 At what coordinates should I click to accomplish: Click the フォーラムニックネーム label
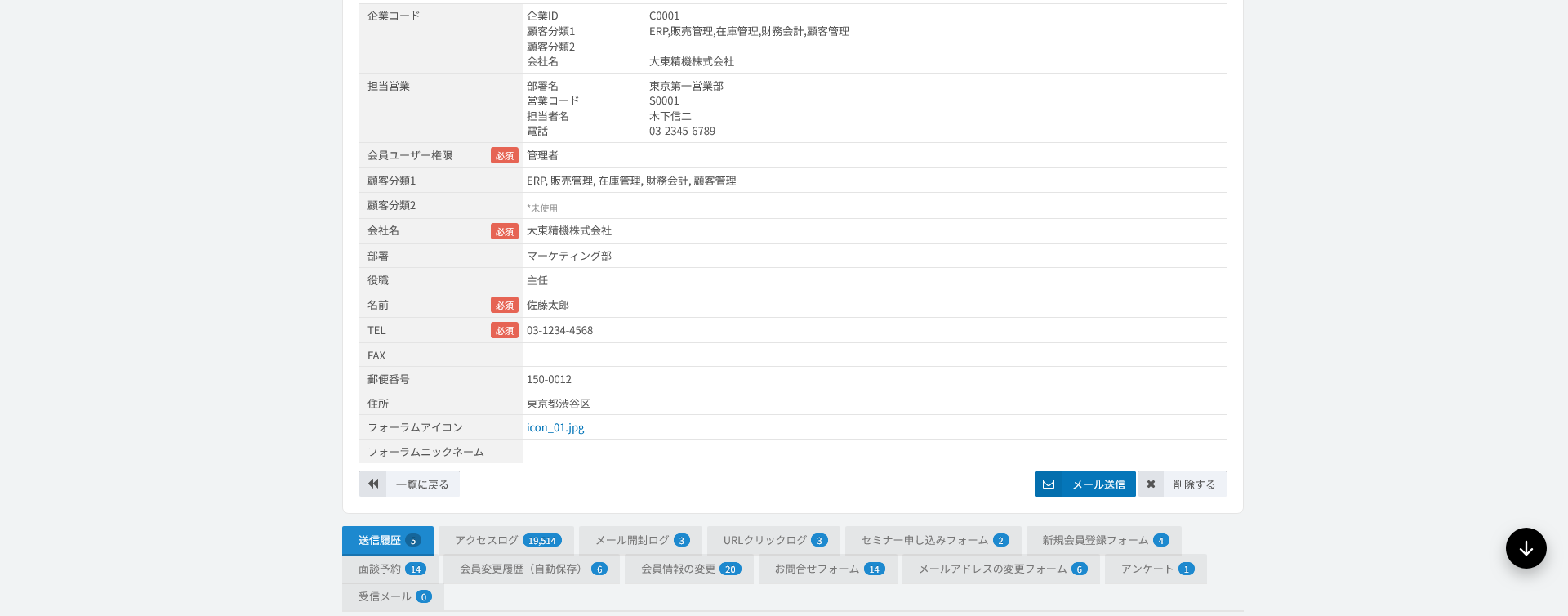pos(425,452)
